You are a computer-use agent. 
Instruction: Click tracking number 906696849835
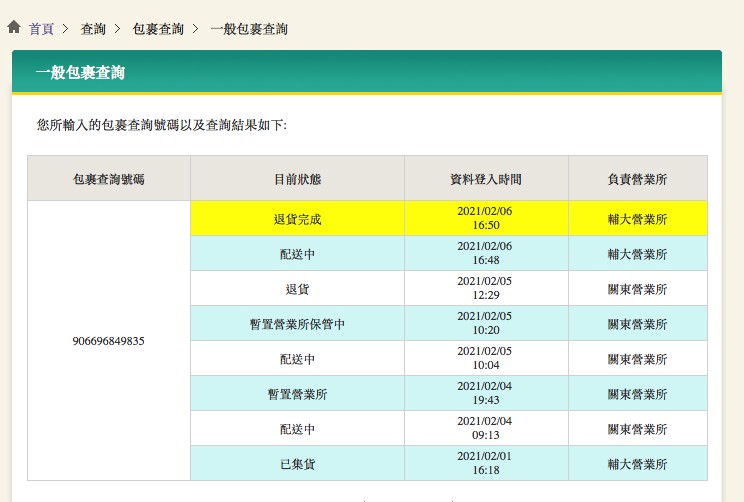click(x=109, y=341)
